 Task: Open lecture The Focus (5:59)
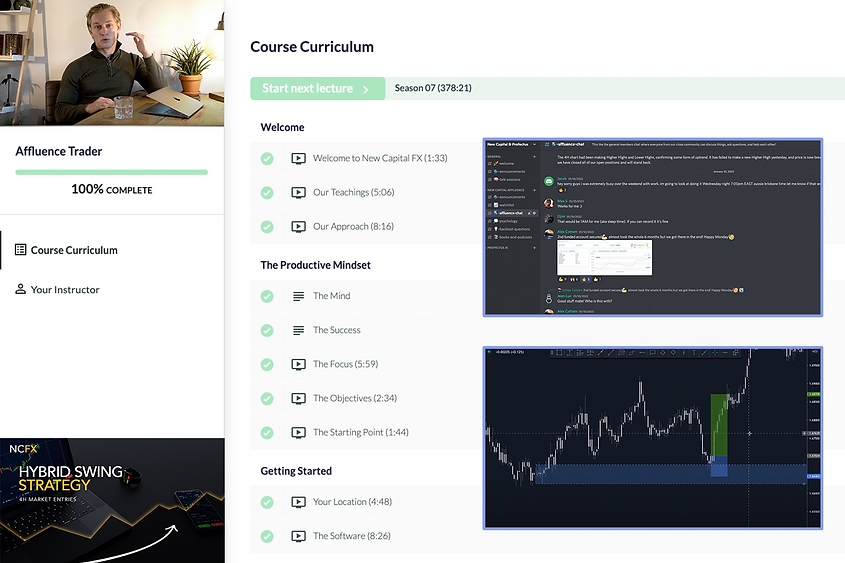click(x=345, y=364)
